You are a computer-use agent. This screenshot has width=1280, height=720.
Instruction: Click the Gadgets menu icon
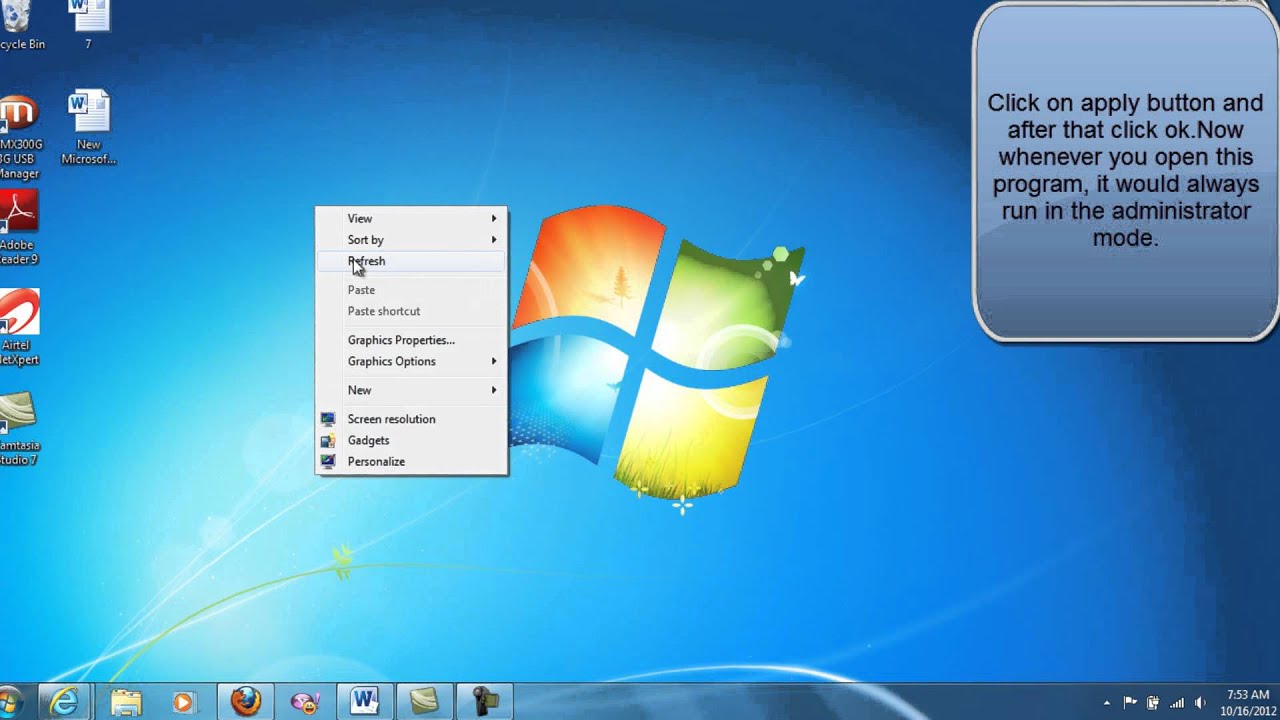coord(327,440)
